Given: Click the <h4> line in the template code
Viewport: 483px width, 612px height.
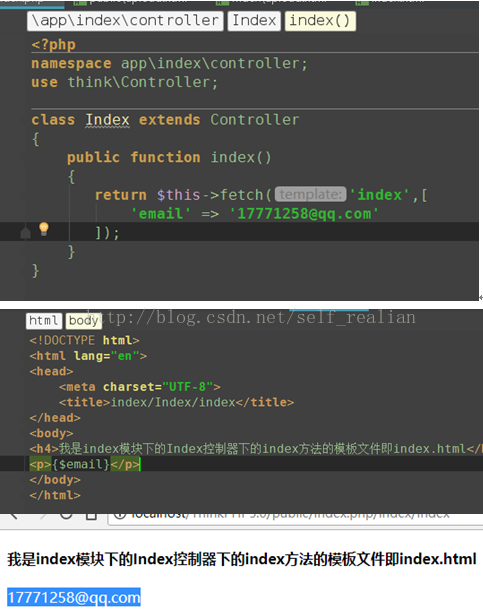Looking at the screenshot, I should click(256, 449).
